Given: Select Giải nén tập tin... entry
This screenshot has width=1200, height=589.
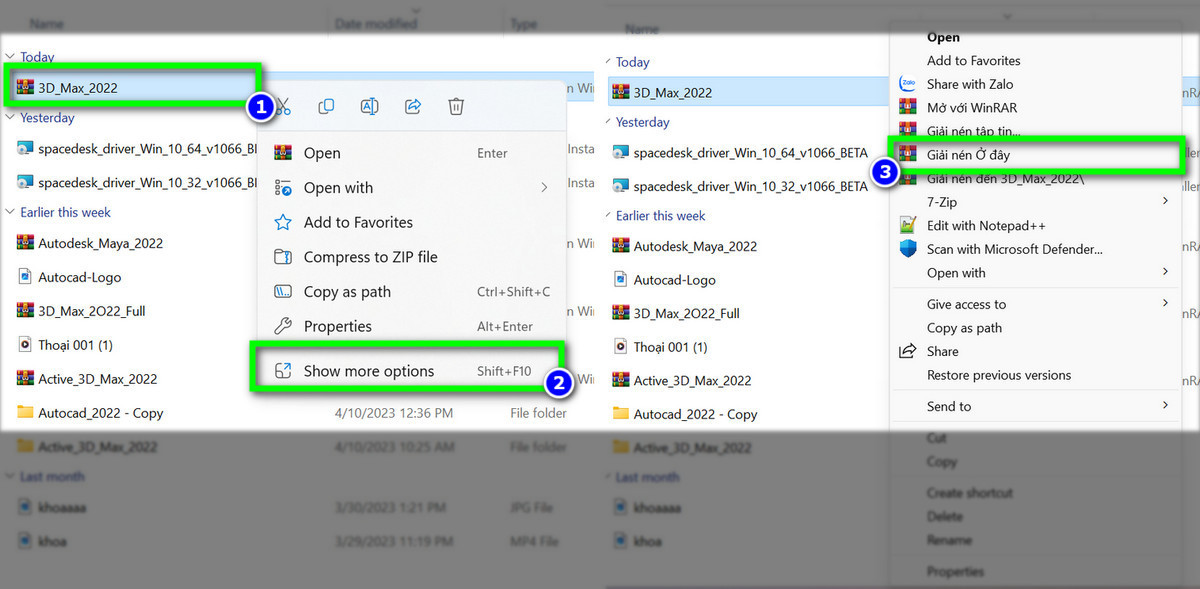Looking at the screenshot, I should [973, 131].
